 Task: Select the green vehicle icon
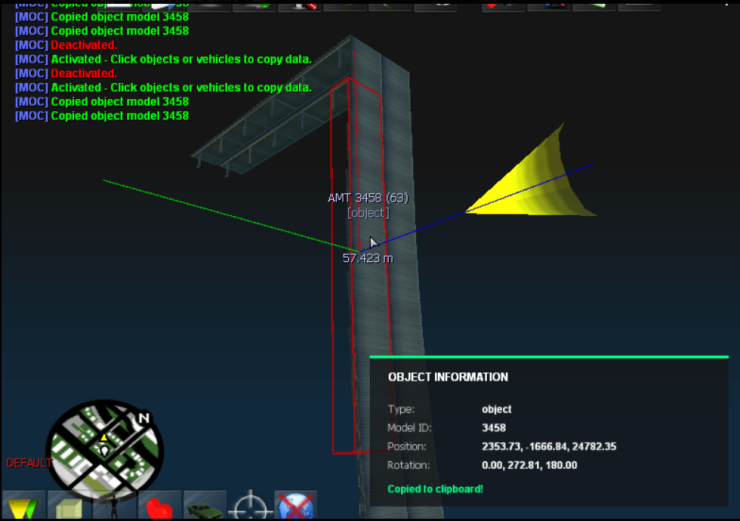point(205,506)
